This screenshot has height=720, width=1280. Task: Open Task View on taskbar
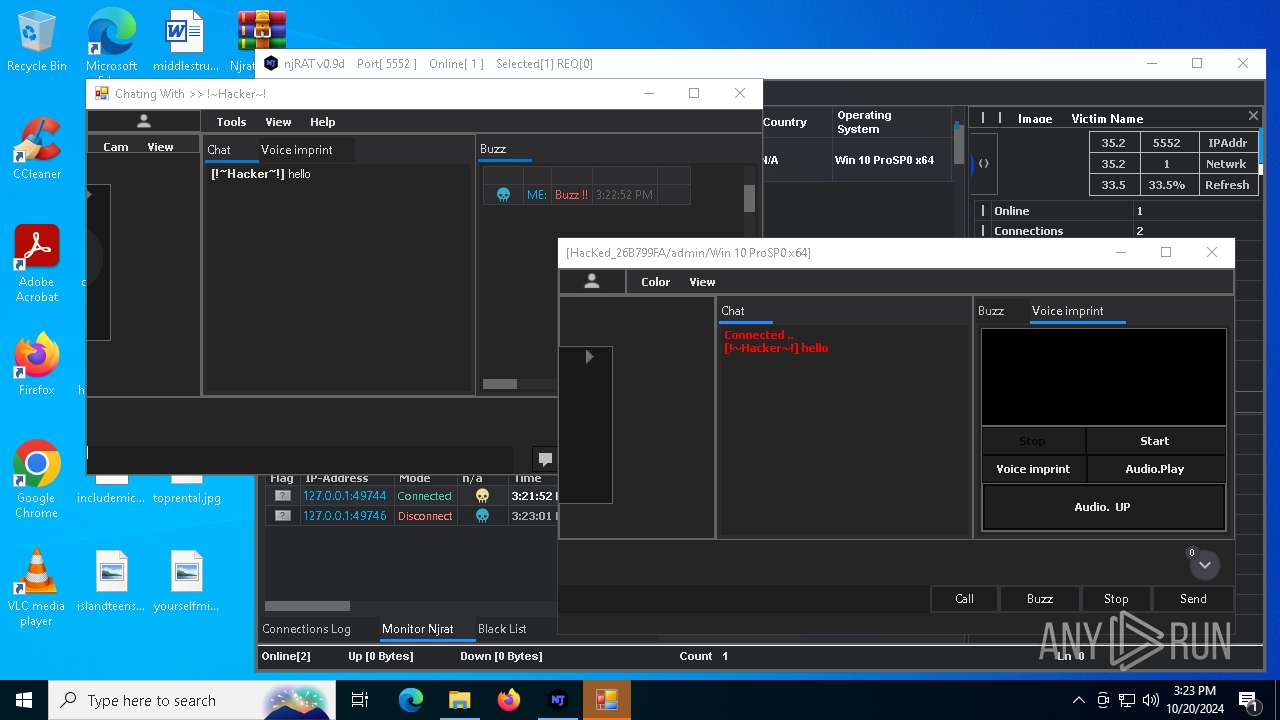coord(360,700)
